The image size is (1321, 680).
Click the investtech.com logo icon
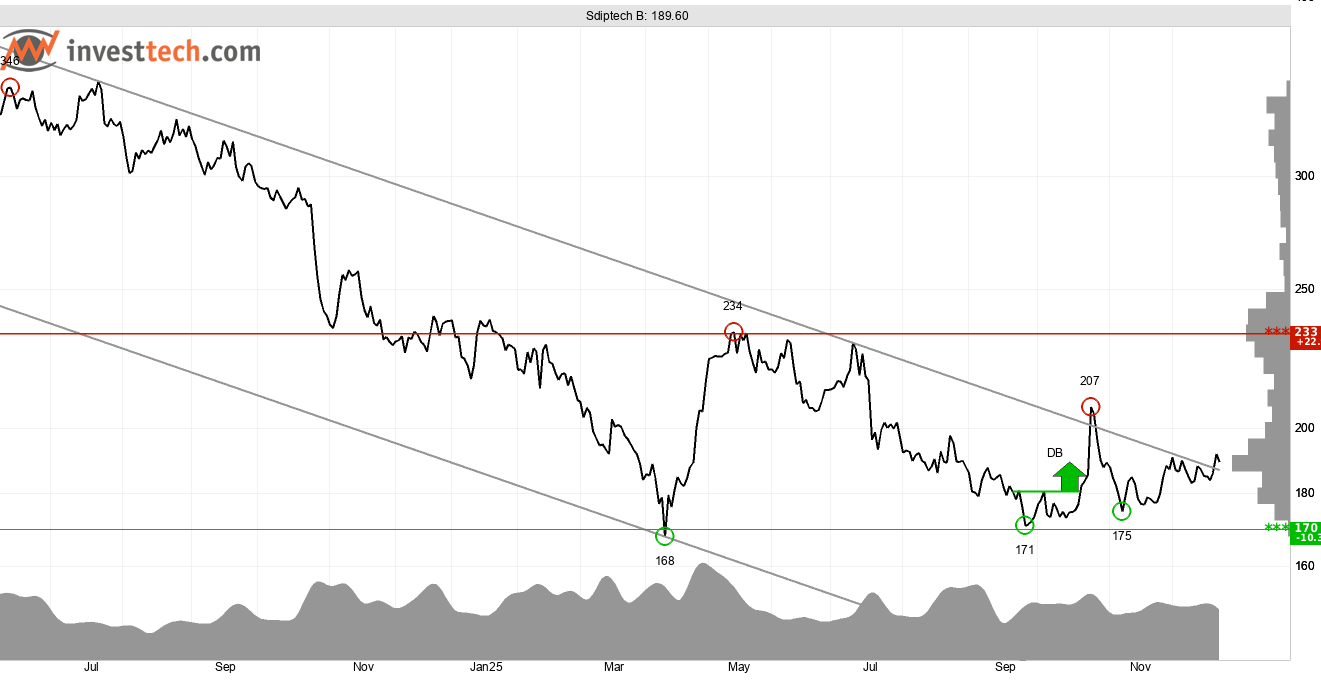pos(31,49)
